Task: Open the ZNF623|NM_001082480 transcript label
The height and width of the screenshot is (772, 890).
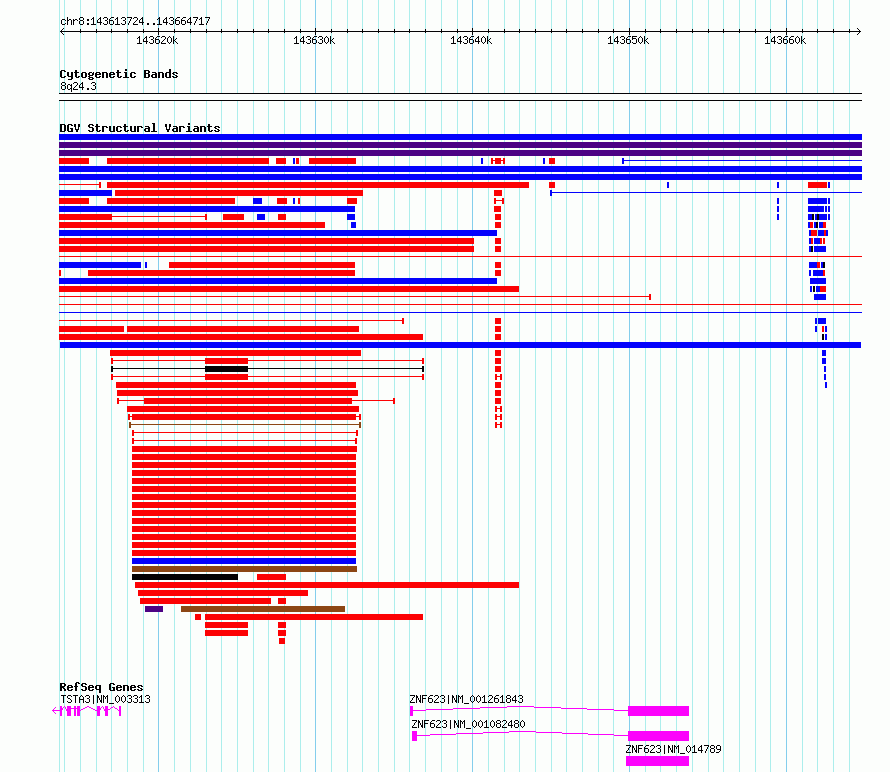Action: [468, 724]
